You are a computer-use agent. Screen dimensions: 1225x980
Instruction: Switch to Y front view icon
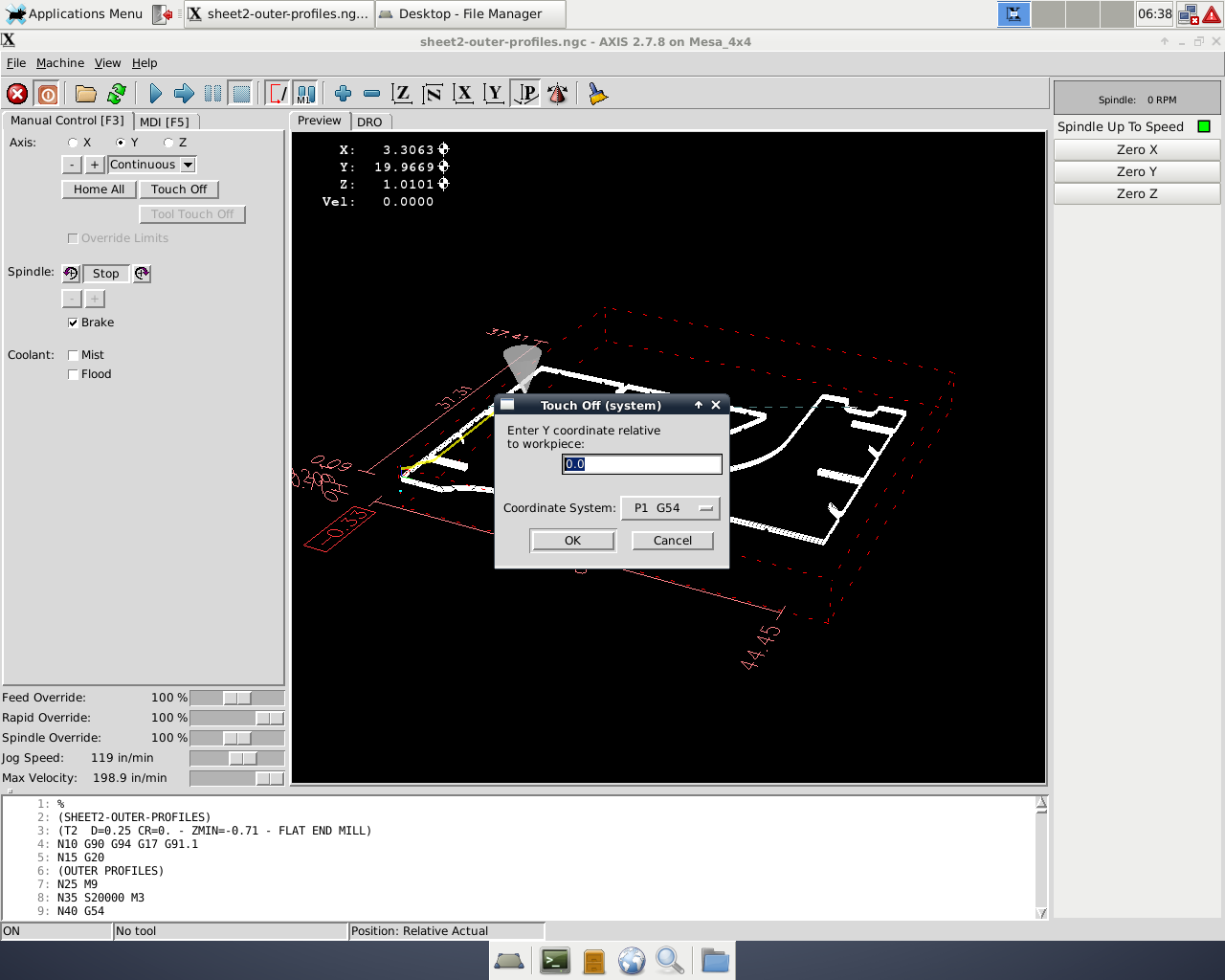[494, 94]
